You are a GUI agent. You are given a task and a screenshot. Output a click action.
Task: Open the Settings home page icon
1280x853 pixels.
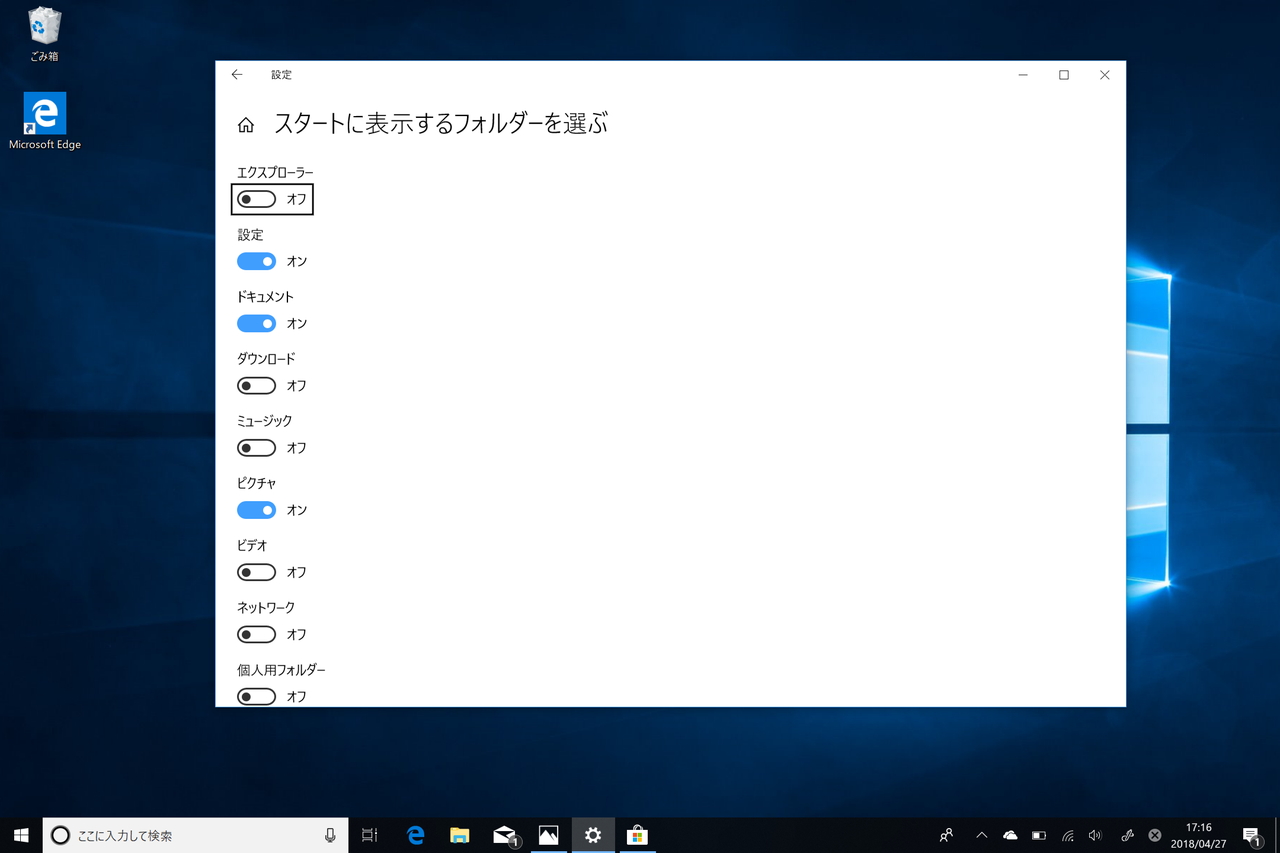pyautogui.click(x=246, y=124)
